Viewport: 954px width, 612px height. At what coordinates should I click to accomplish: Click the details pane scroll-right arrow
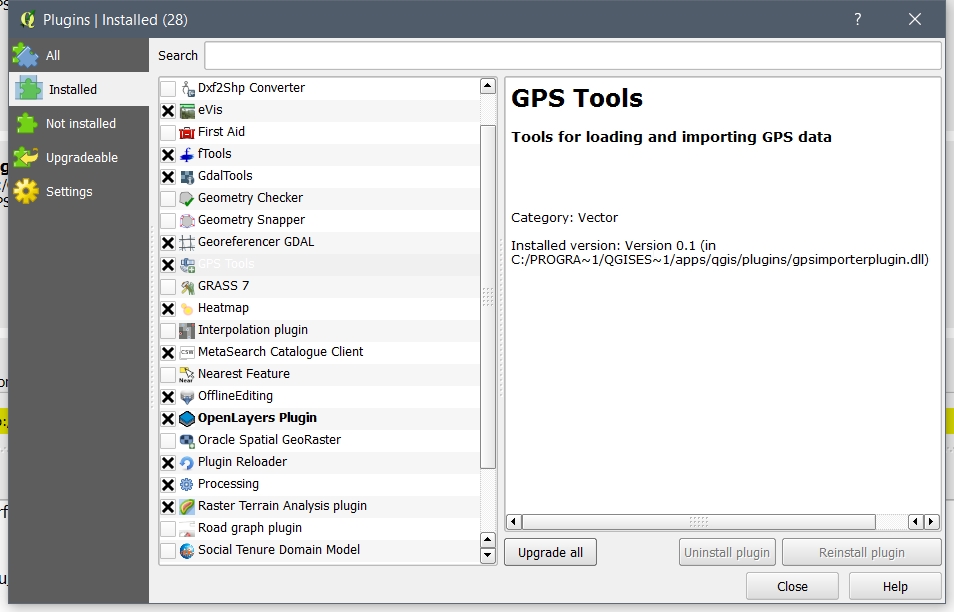pyautogui.click(x=931, y=521)
